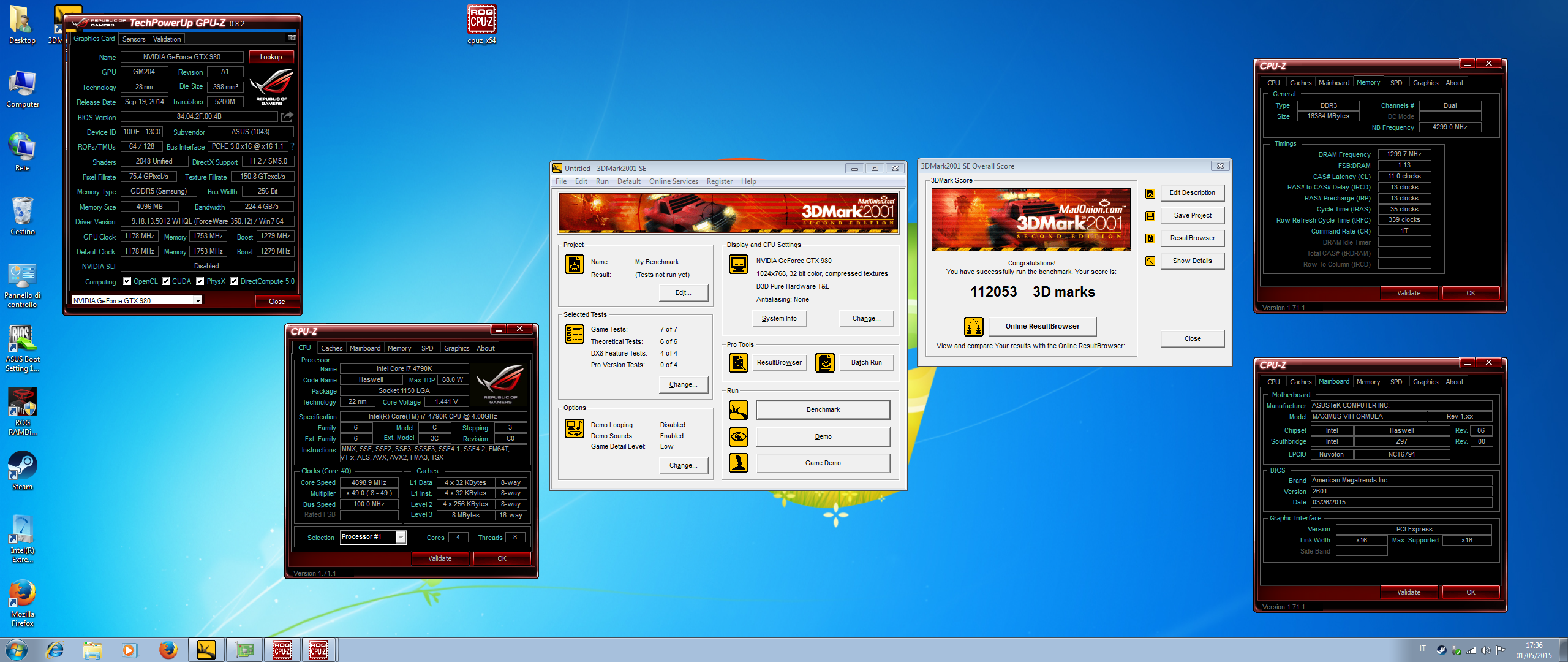The height and width of the screenshot is (662, 1568).
Task: Open Mozilla Firefox desktop shortcut
Action: point(23,604)
